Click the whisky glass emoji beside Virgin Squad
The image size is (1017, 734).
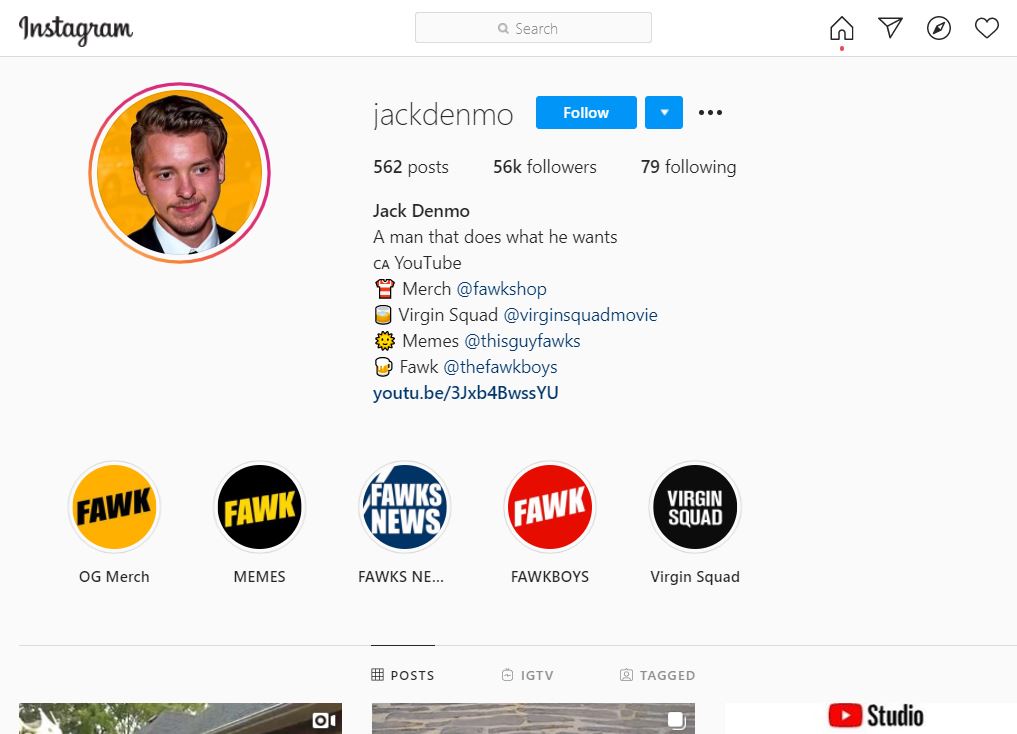pyautogui.click(x=383, y=314)
